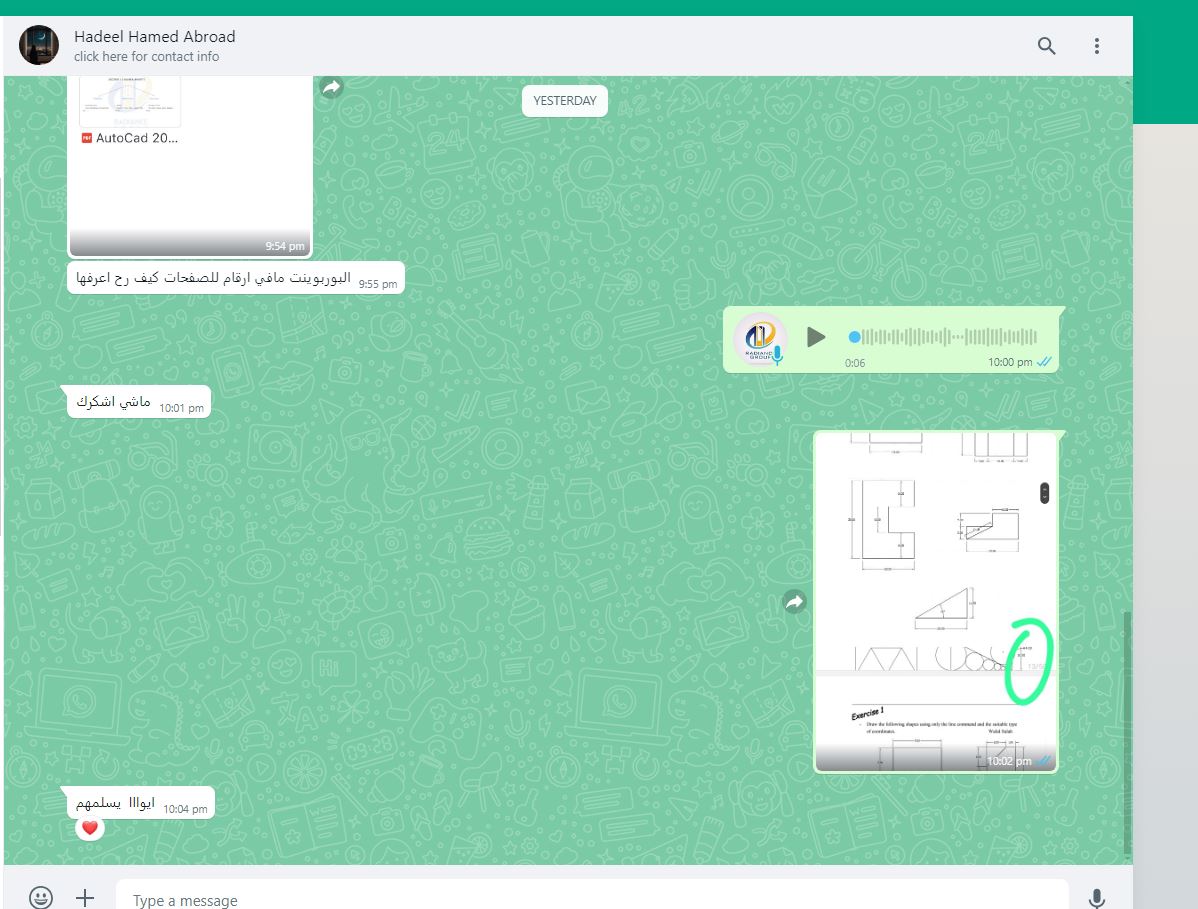Forward the exercise drawing image
Image resolution: width=1198 pixels, height=909 pixels.
795,602
